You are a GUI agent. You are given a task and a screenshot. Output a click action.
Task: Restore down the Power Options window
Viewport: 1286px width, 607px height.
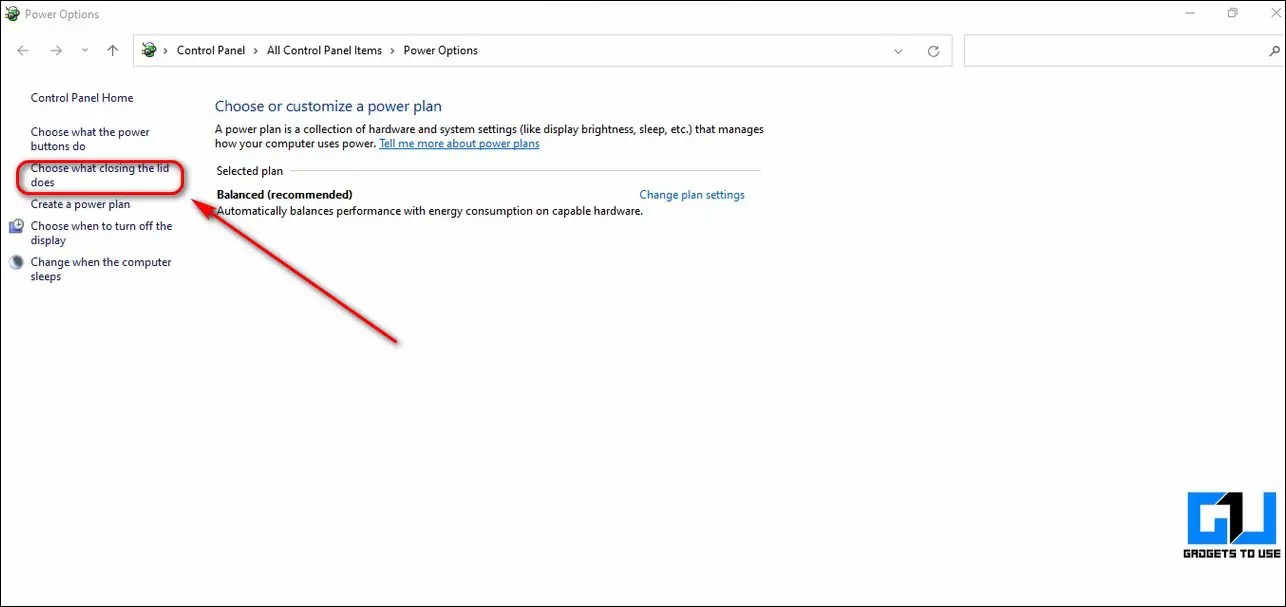coord(1233,14)
